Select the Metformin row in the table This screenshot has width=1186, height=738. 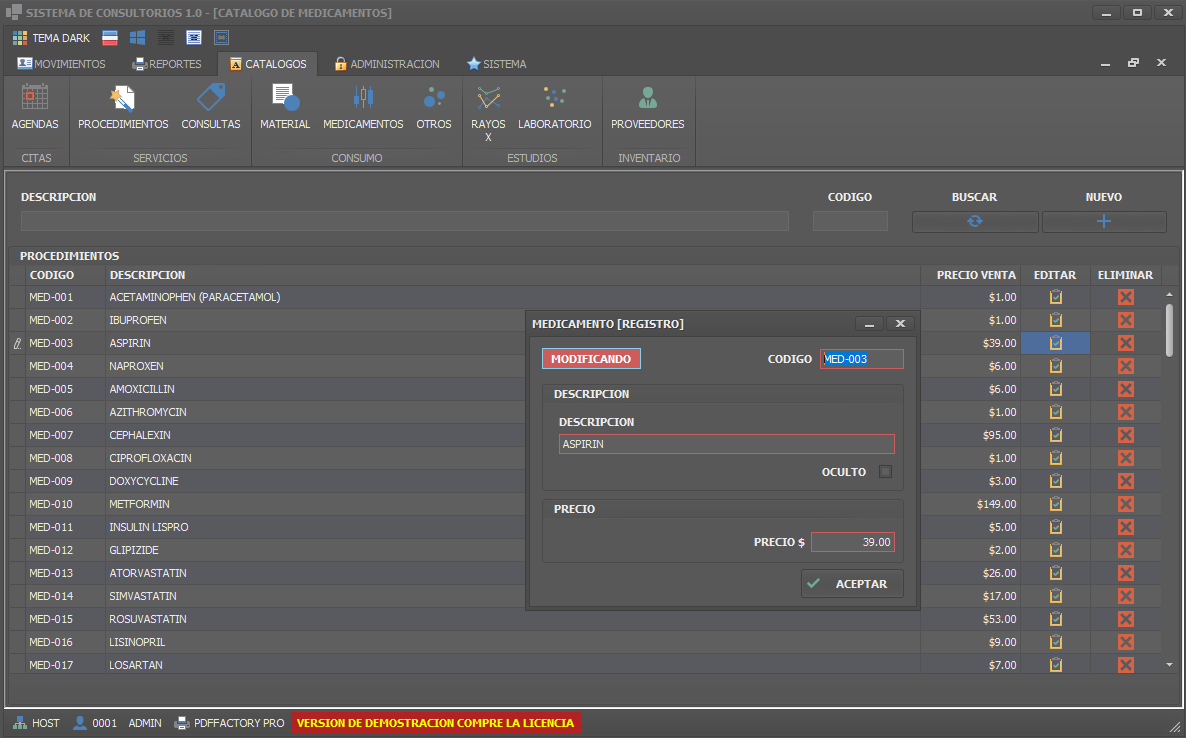[x=140, y=504]
